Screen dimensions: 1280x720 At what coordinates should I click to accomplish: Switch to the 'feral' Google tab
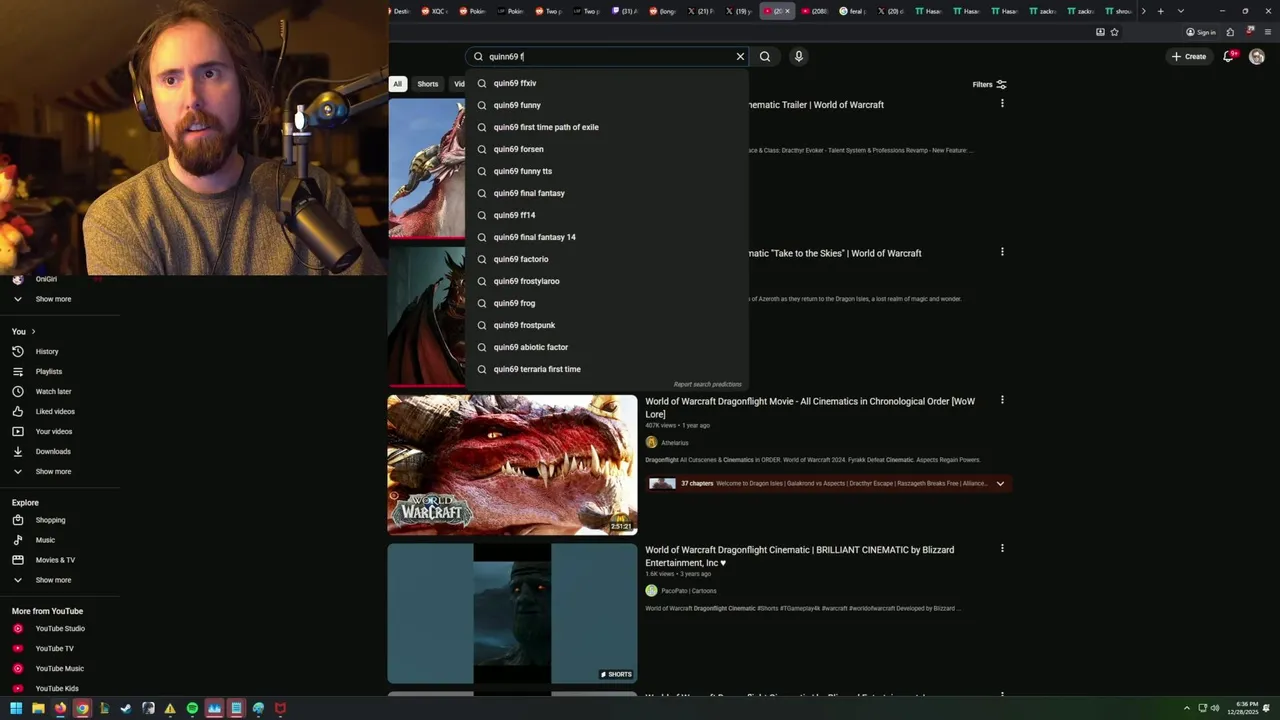click(854, 11)
